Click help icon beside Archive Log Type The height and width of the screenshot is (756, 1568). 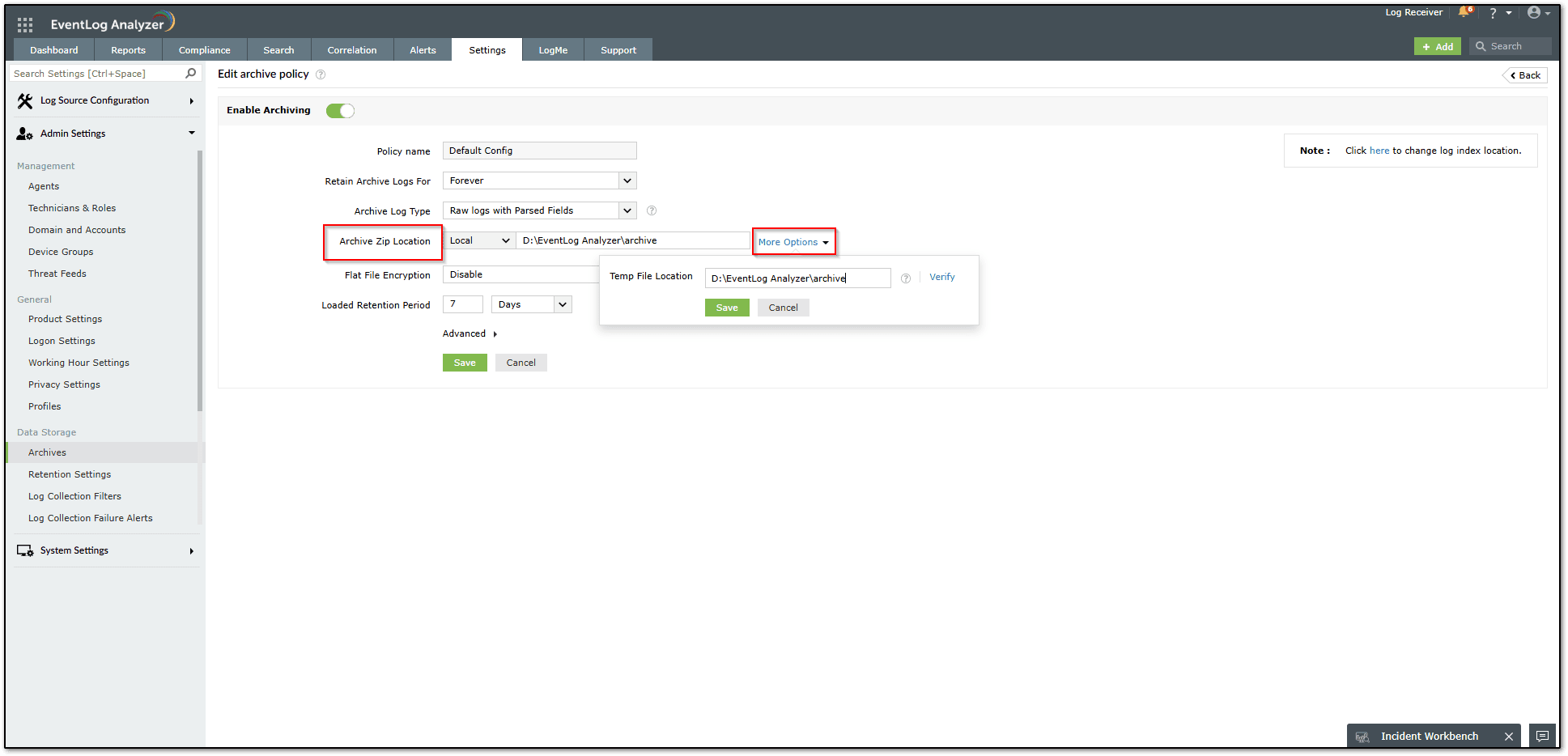point(652,210)
